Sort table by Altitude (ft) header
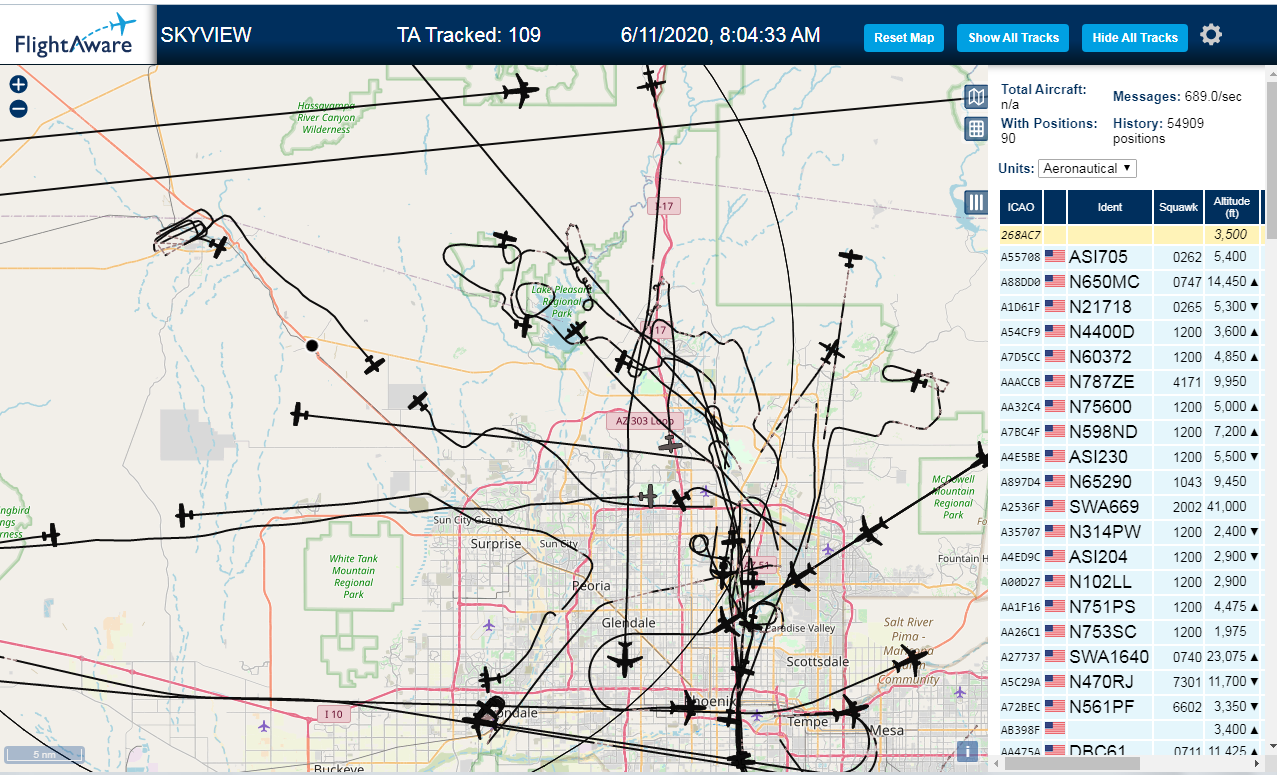 click(1232, 207)
